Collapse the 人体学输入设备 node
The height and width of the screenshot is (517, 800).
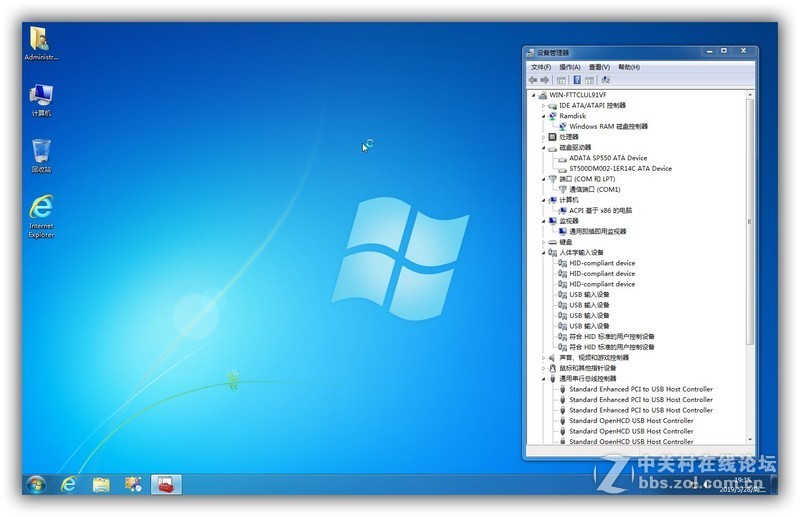tap(543, 253)
